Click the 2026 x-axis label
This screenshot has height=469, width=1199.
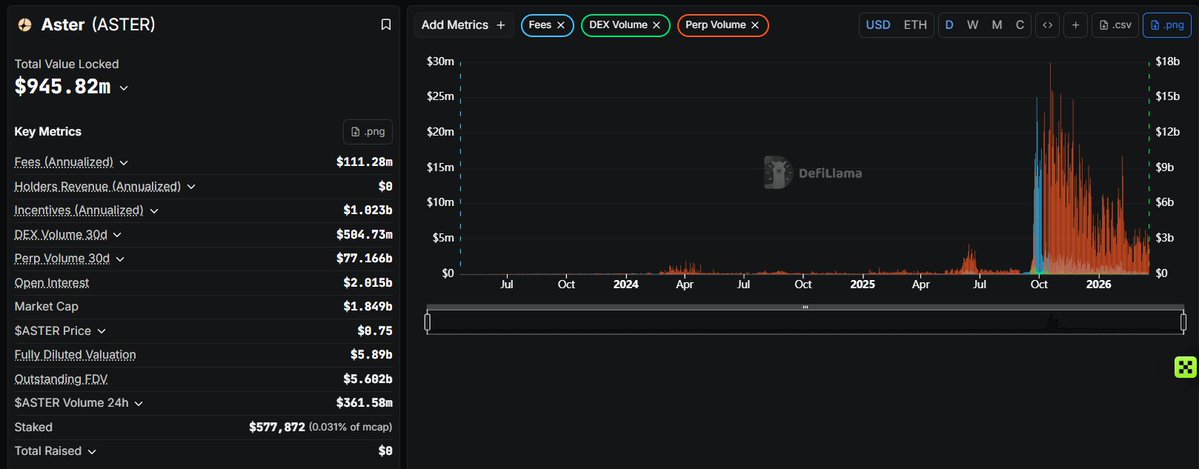tap(1099, 285)
